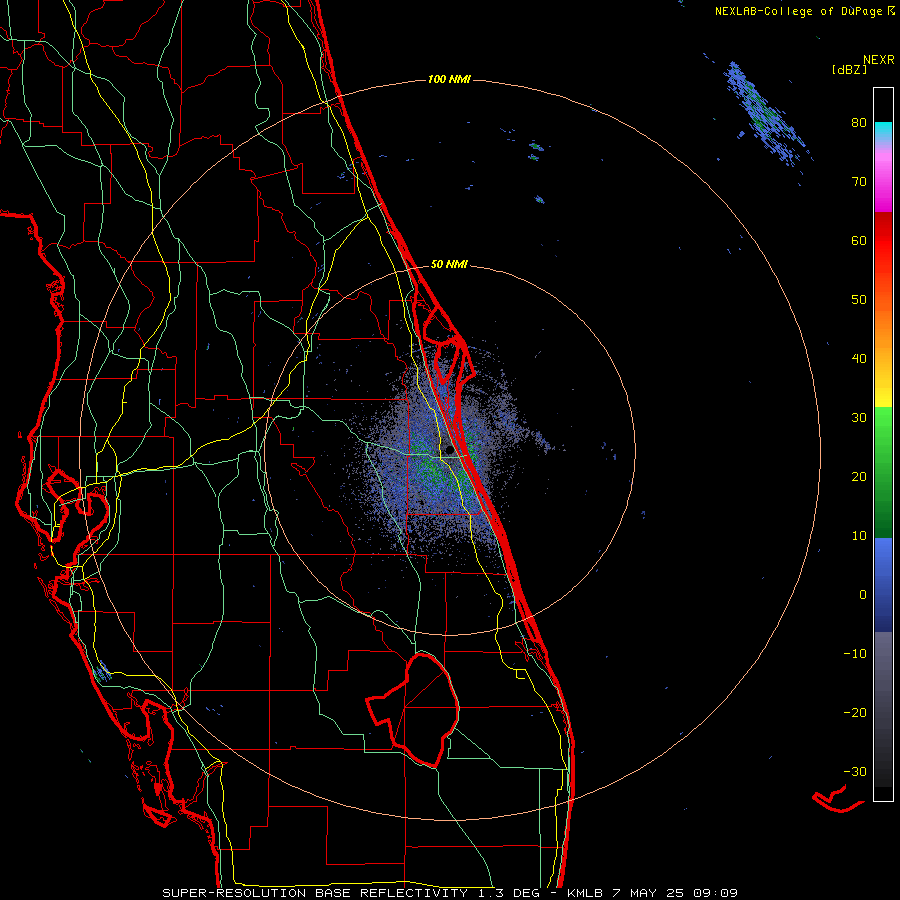
Task: Click the Super-Resolution Base Reflectivity caption
Action: pos(449,893)
